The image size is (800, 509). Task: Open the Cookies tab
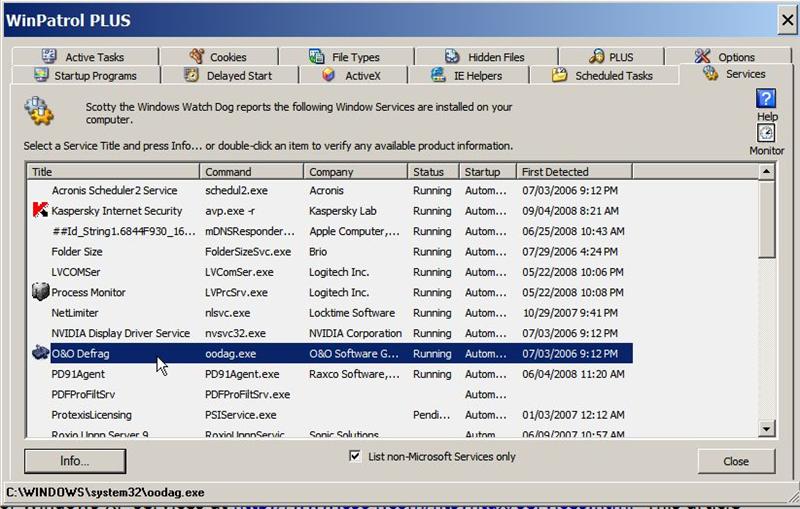pos(219,57)
